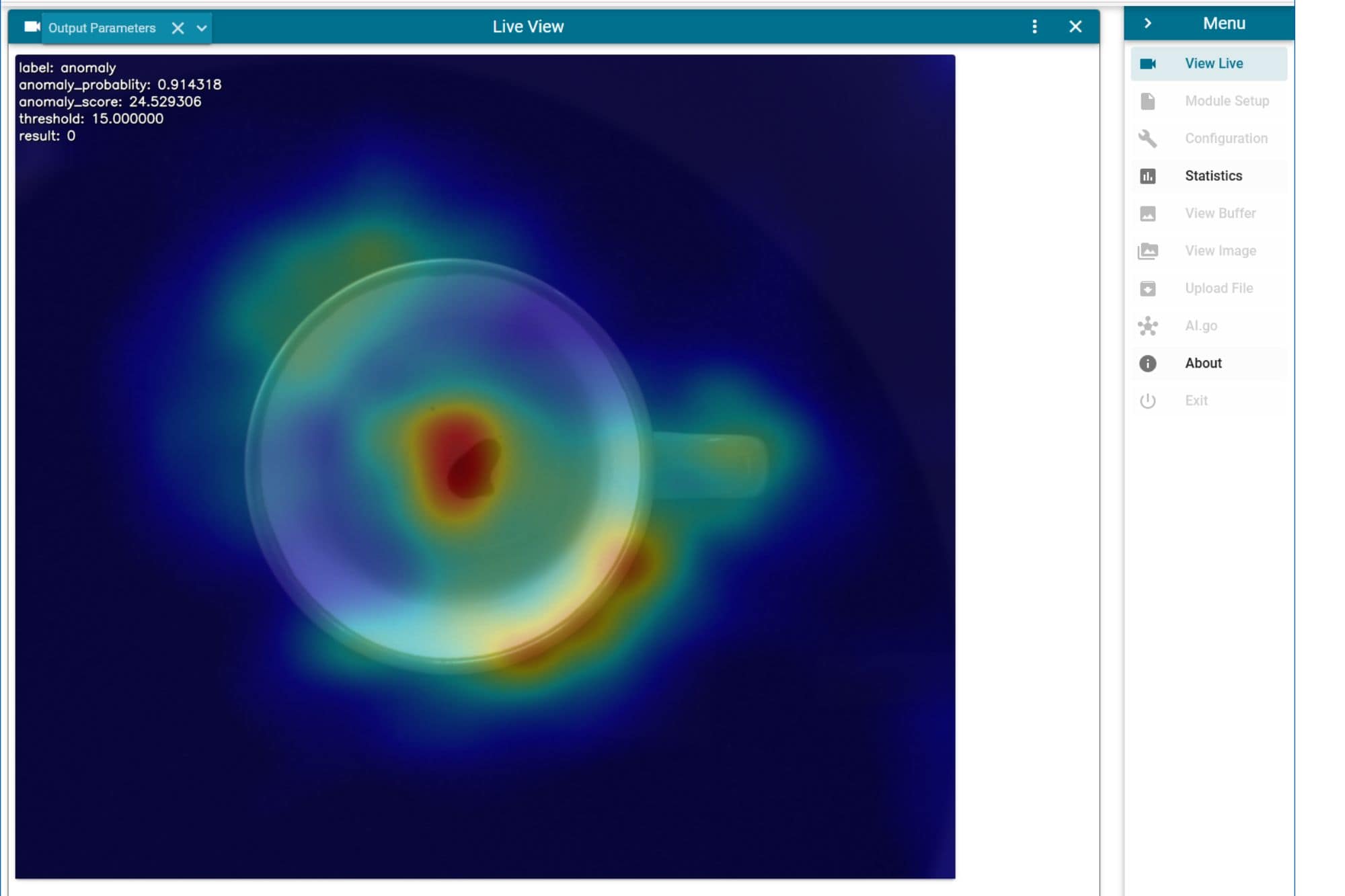1345x896 pixels.
Task: Click the Statistics bar chart icon
Action: pos(1147,176)
